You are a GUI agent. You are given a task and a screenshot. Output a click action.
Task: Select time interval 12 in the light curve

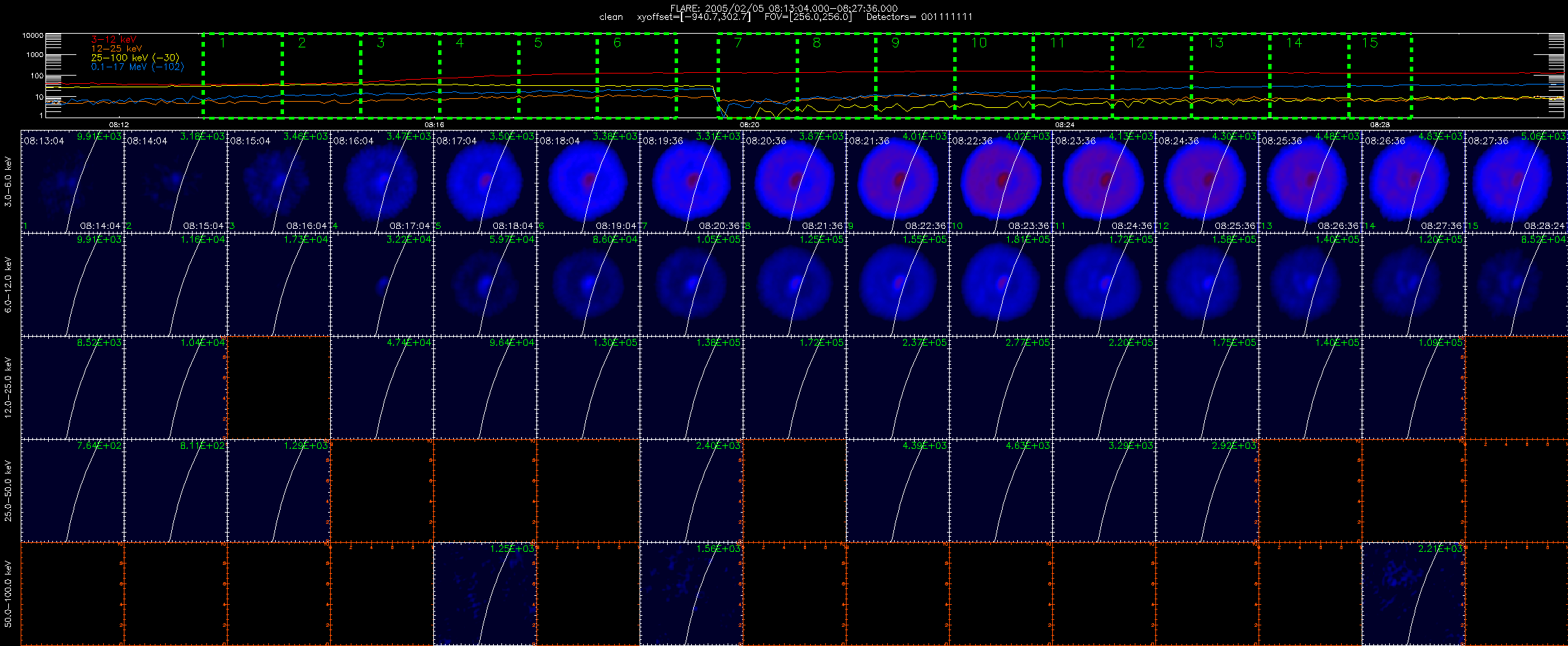coord(1152,75)
